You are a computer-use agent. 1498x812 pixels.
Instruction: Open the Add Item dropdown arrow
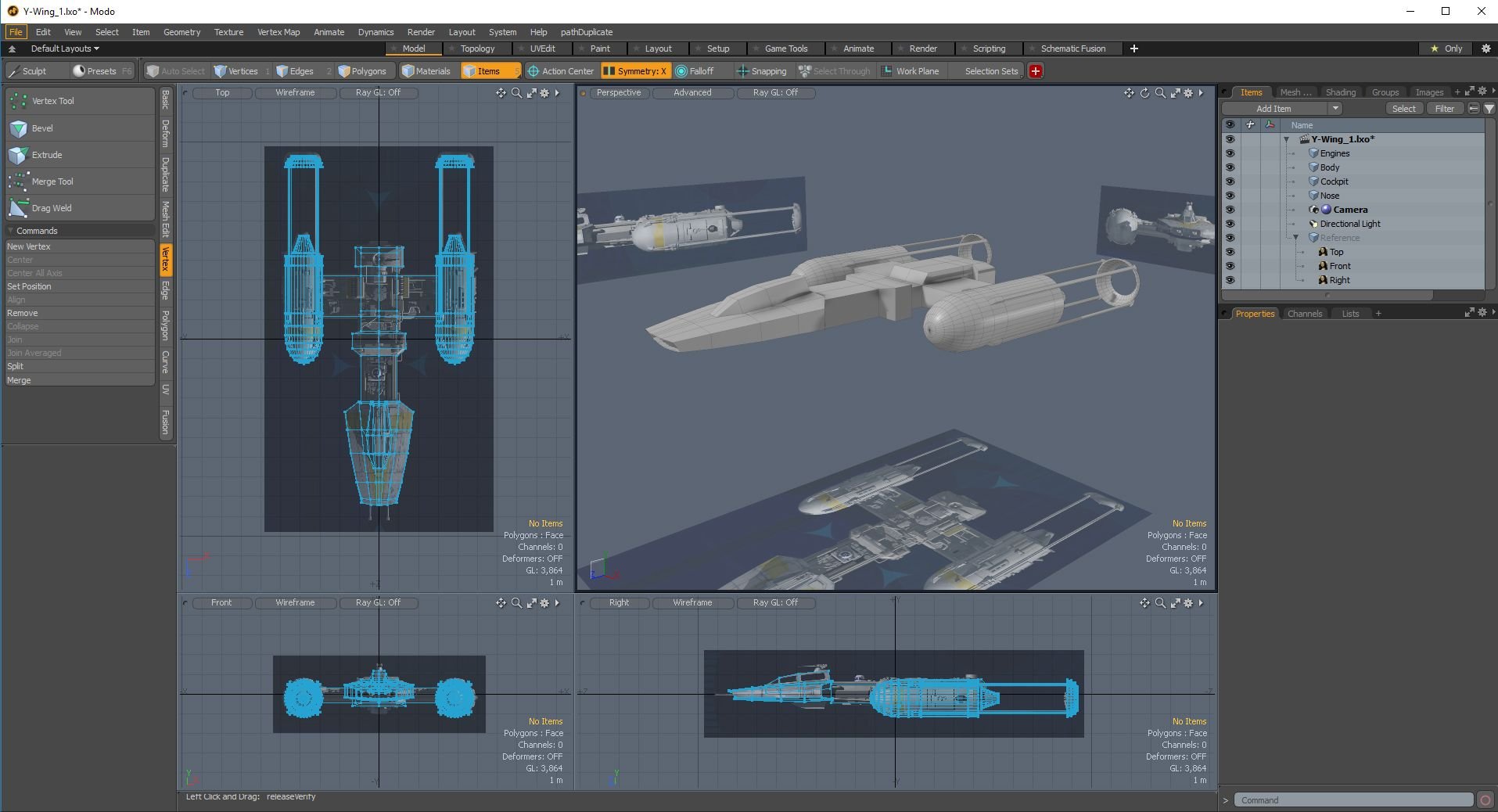[1335, 109]
